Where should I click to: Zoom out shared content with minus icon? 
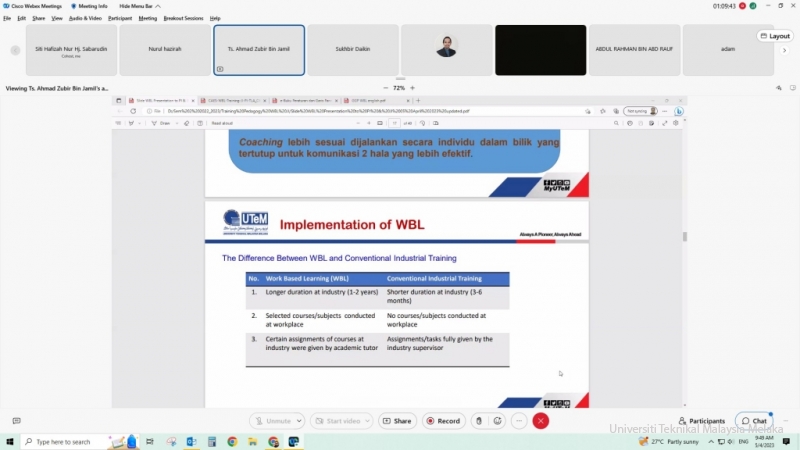click(386, 88)
